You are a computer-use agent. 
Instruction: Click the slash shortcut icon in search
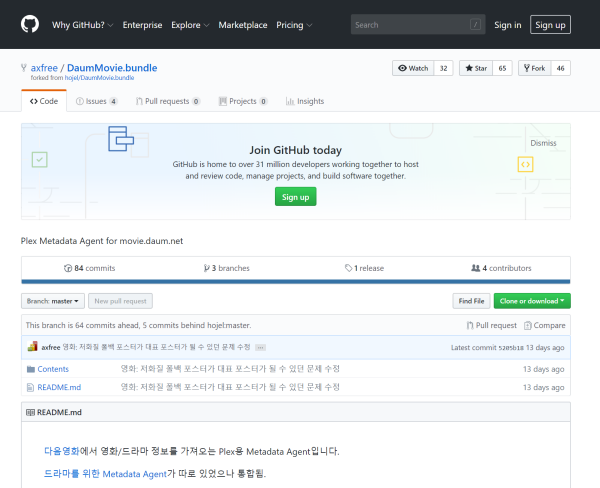click(x=475, y=24)
